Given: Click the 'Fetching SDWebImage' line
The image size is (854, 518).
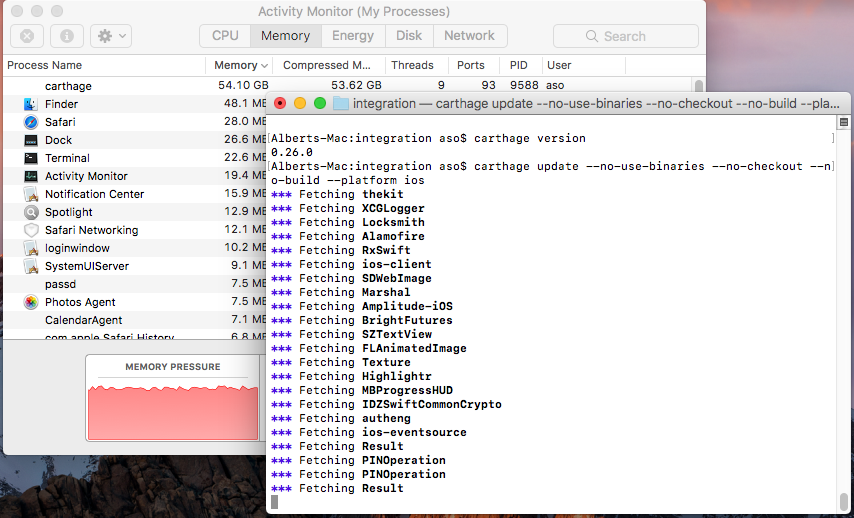Looking at the screenshot, I should click(x=351, y=278).
